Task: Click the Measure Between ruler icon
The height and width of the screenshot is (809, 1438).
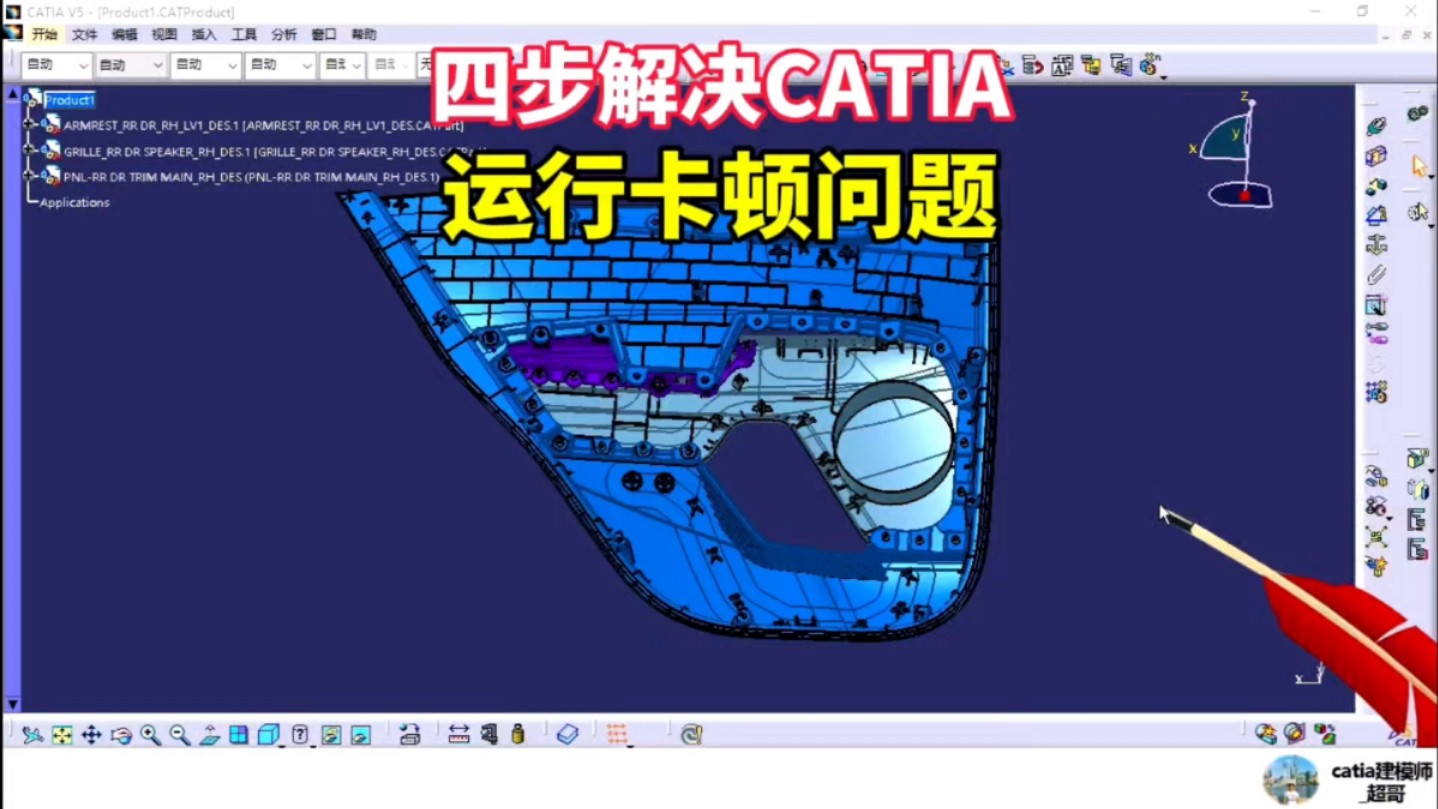Action: coord(459,734)
